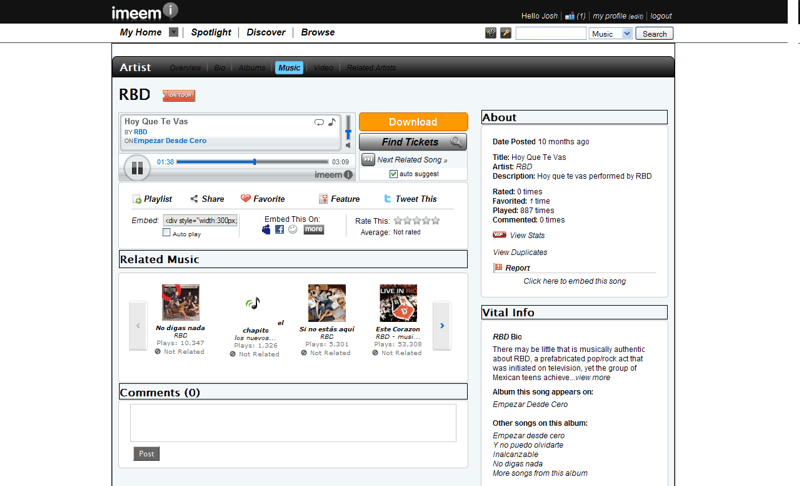Click the smiley embed icon

click(292, 229)
